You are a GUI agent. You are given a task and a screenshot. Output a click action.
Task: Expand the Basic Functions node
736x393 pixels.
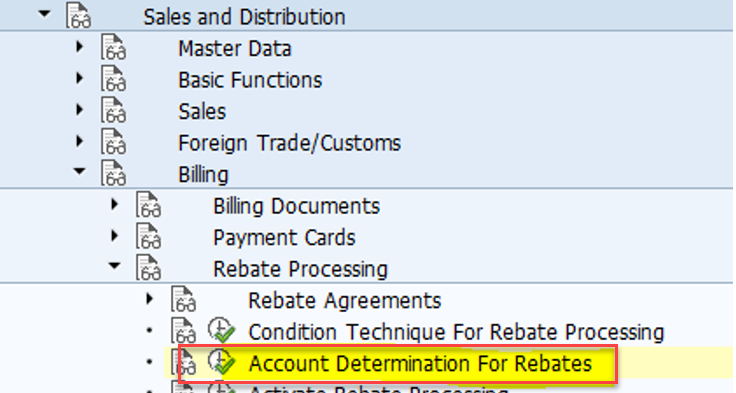(x=80, y=78)
